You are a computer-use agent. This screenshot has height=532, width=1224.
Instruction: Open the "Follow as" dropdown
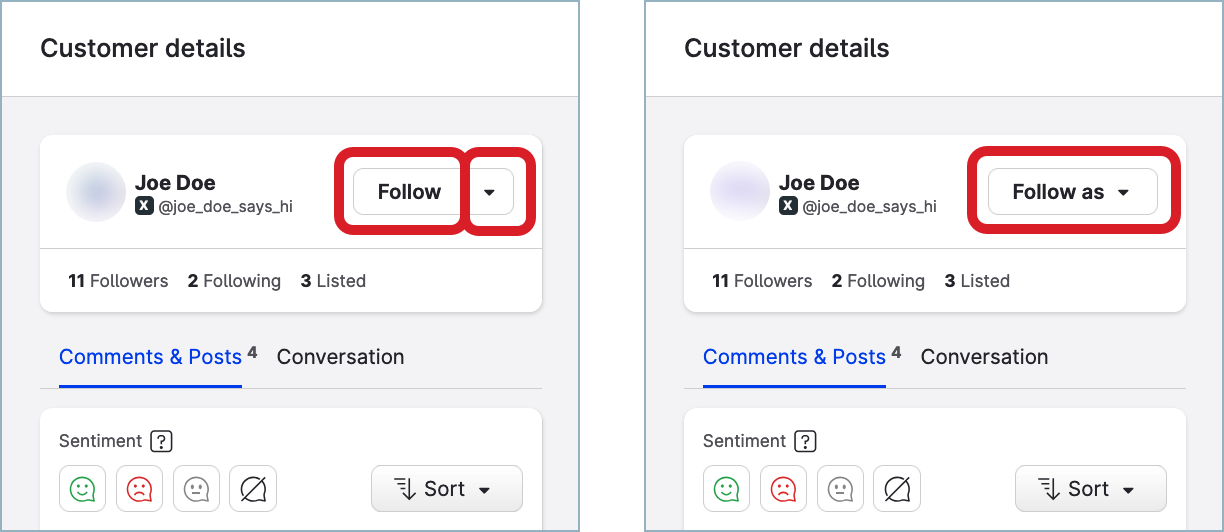(1072, 192)
